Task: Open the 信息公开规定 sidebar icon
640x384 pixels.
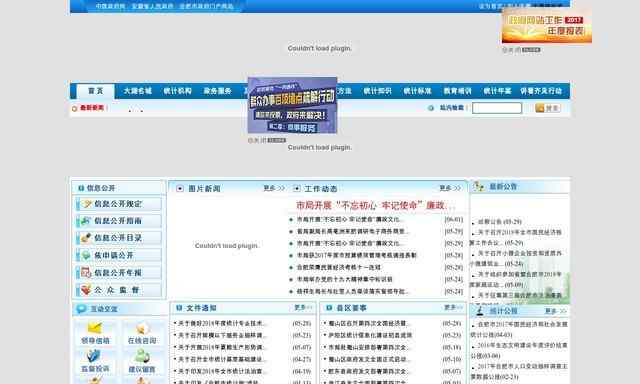Action: click(86, 204)
